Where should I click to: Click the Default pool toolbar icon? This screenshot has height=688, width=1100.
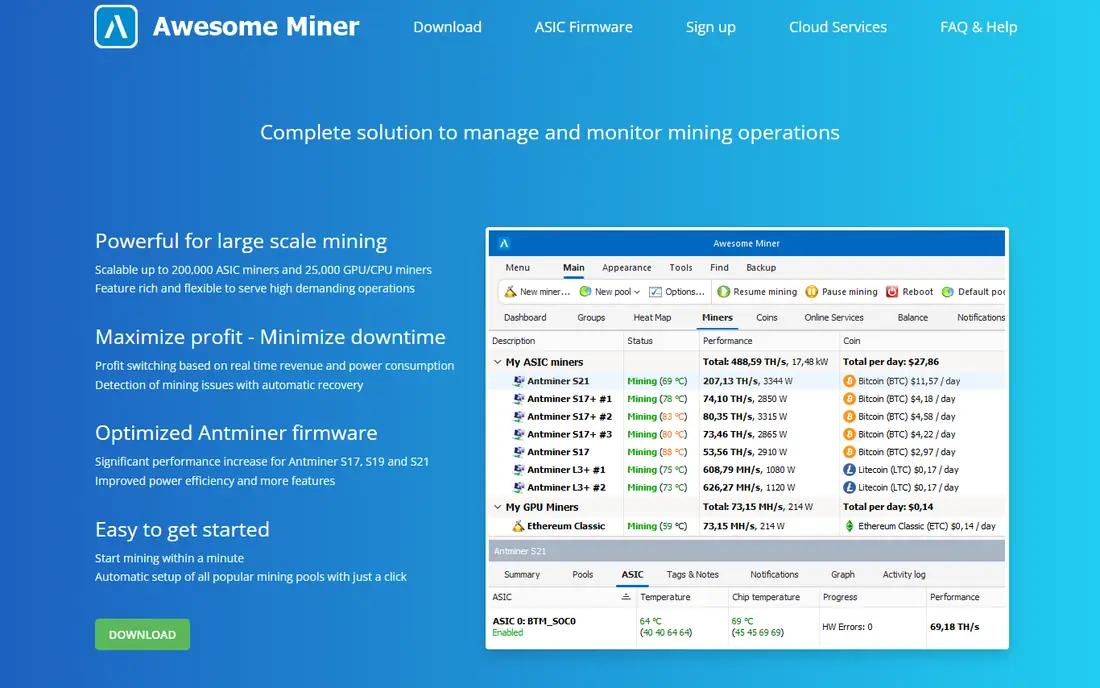947,292
